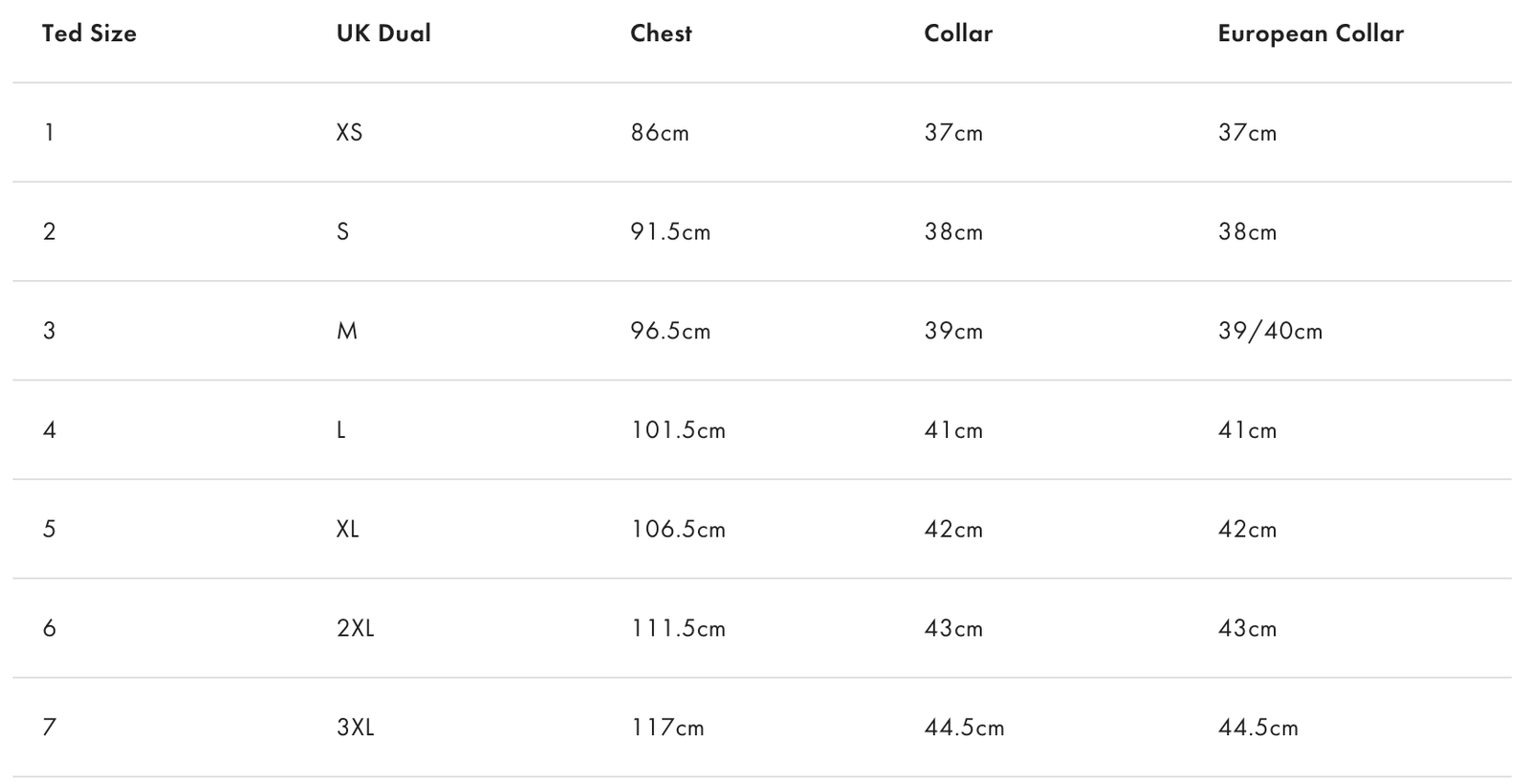Click the 91.5cm chest measurement
This screenshot has height=784, width=1530.
click(670, 232)
